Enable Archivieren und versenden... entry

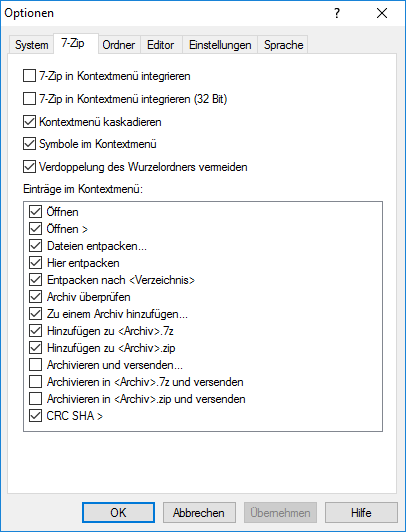point(35,365)
